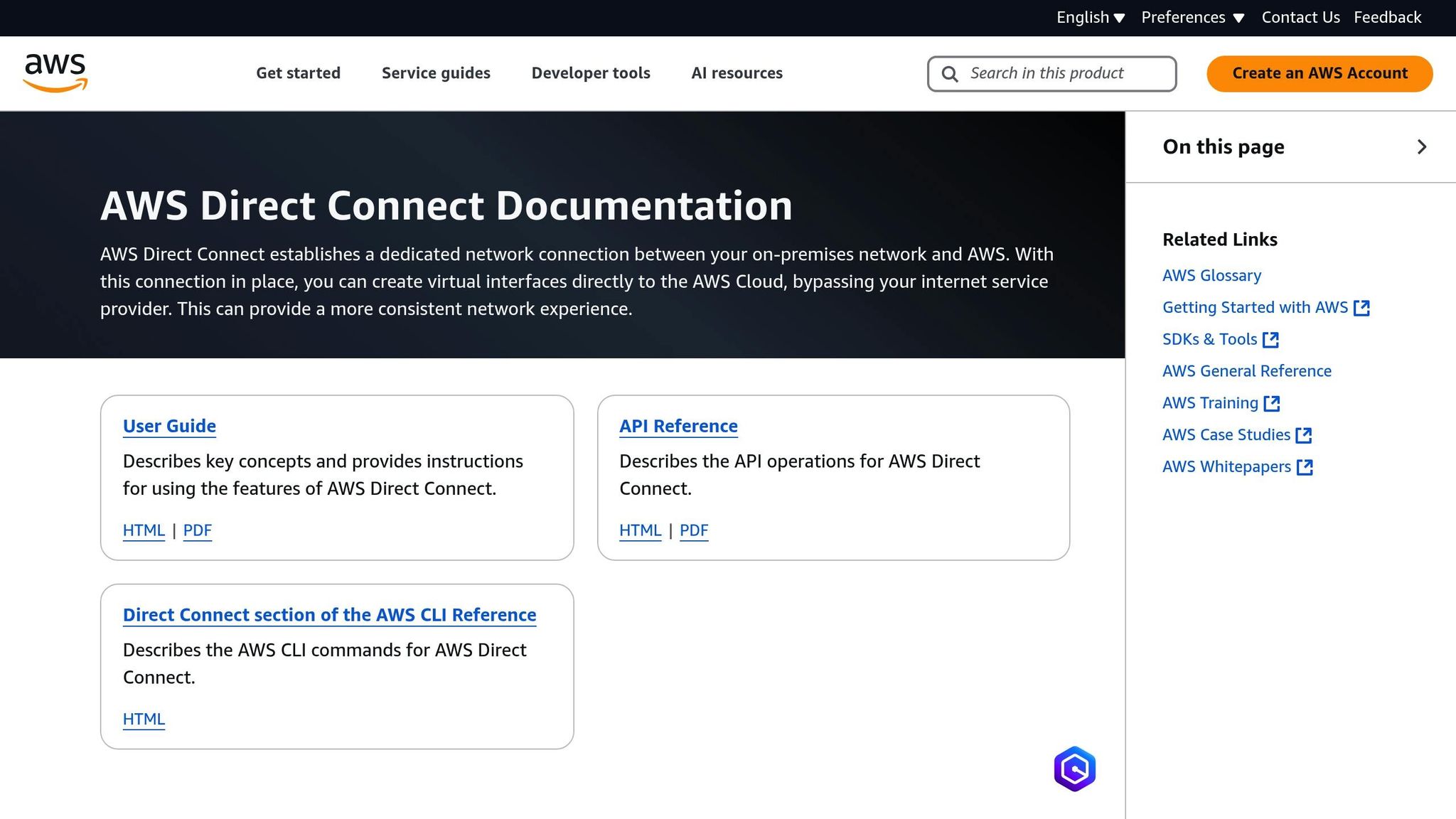The height and width of the screenshot is (819, 1456).
Task: Click the AWS logo
Action: pyautogui.click(x=55, y=73)
